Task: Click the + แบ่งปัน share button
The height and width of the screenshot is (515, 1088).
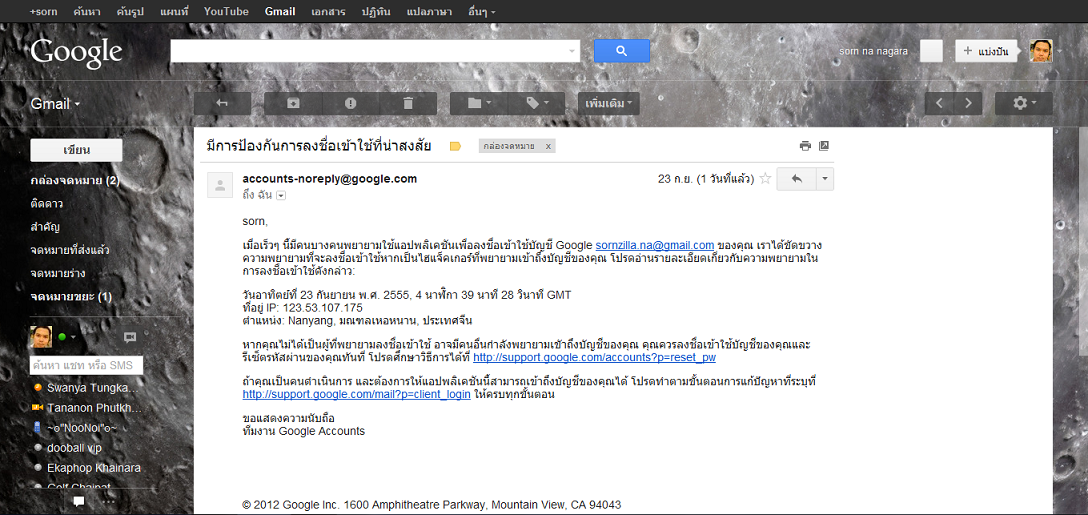Action: coord(985,51)
